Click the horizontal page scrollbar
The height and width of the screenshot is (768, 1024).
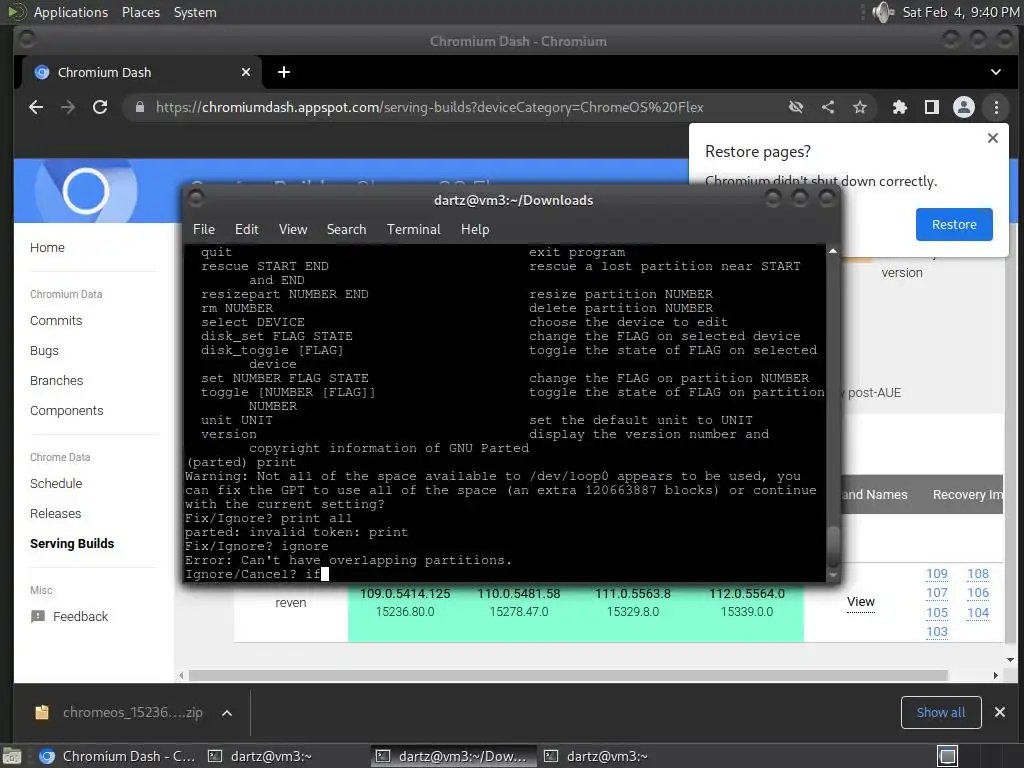click(568, 675)
